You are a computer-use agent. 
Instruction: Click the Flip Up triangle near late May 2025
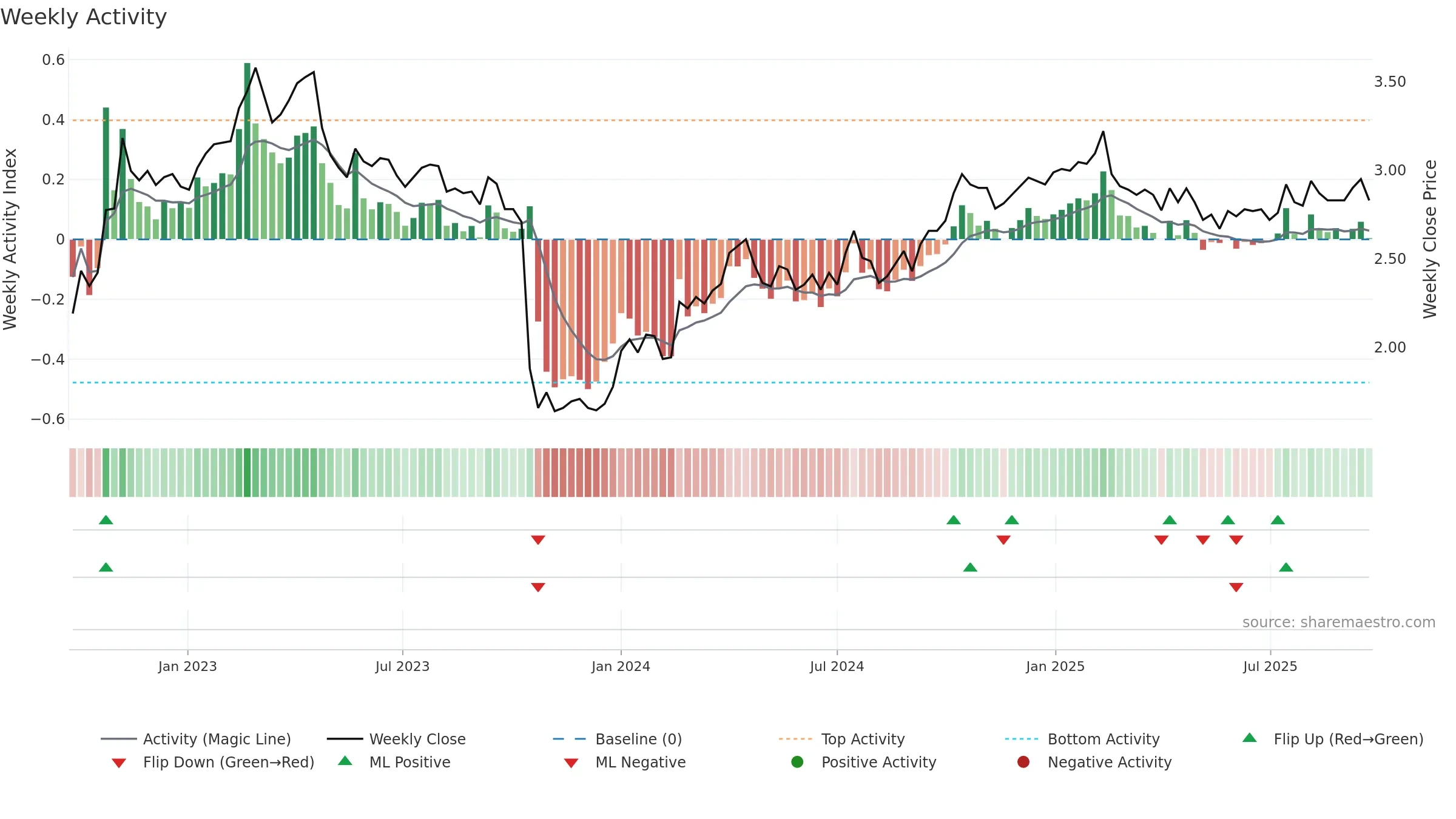[1228, 520]
